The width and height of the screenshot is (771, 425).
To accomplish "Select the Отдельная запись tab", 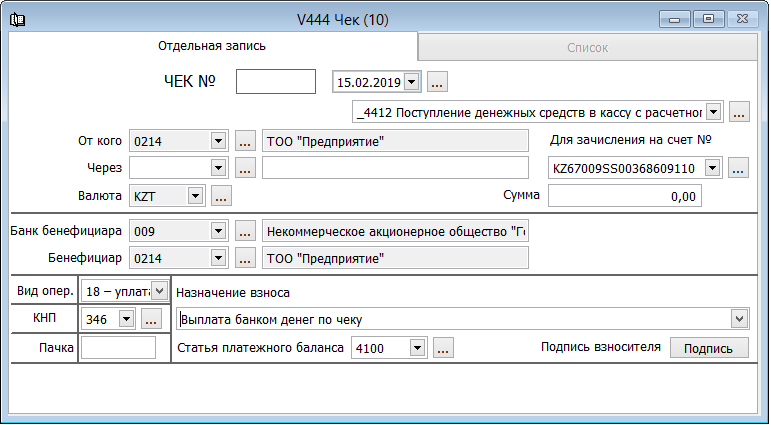I will 212,46.
